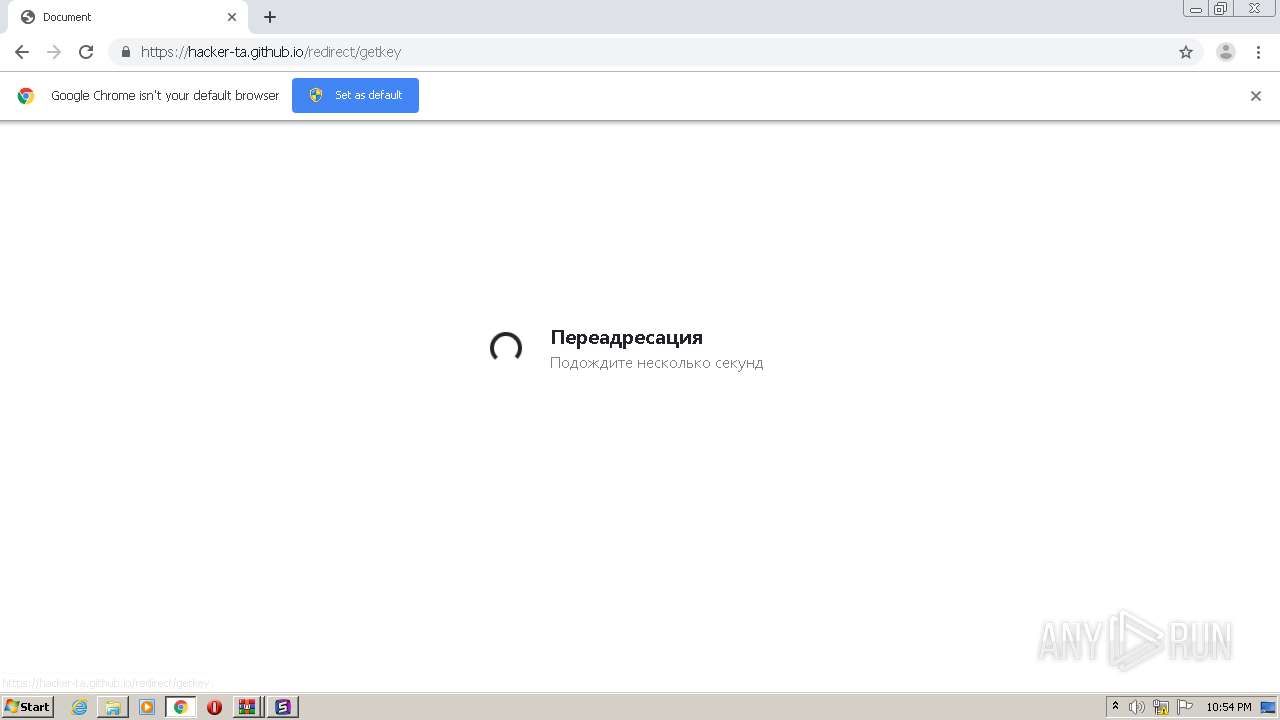Image resolution: width=1280 pixels, height=720 pixels.
Task: Launch Internet Explorer from the taskbar
Action: (x=79, y=707)
